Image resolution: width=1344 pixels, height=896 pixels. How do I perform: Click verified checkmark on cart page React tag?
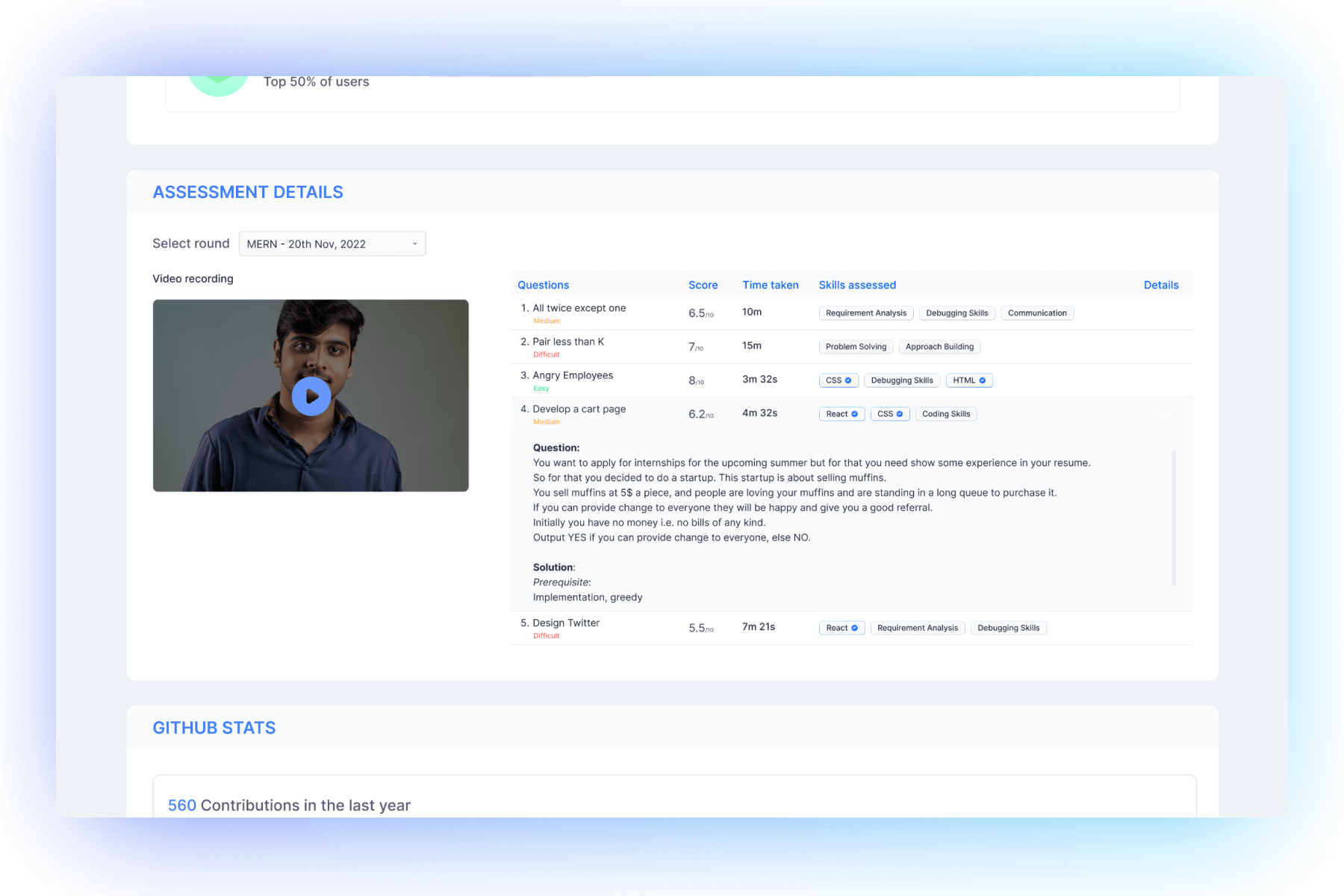[855, 414]
